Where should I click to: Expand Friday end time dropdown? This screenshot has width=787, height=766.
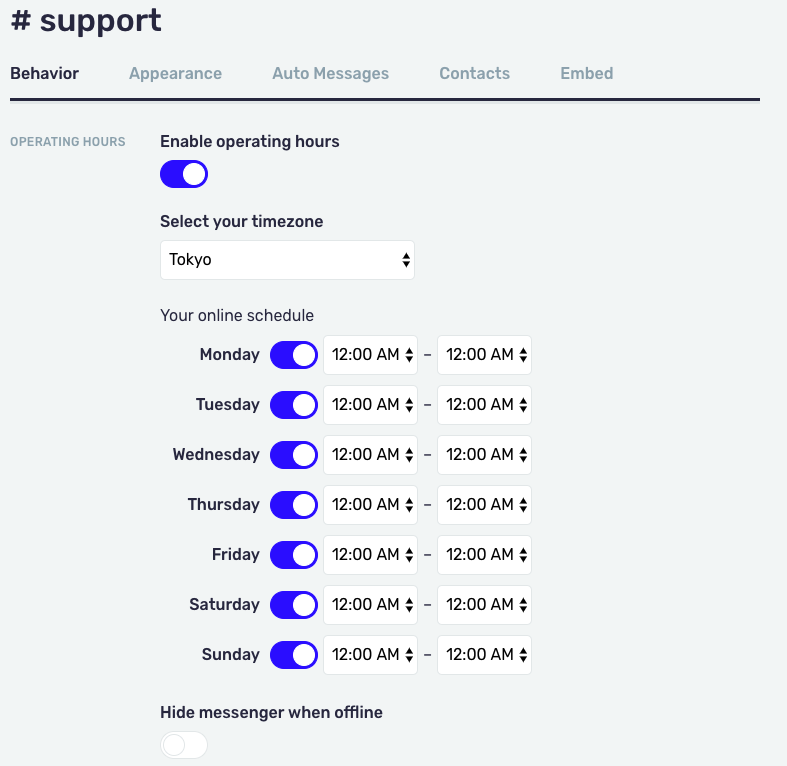click(x=485, y=555)
